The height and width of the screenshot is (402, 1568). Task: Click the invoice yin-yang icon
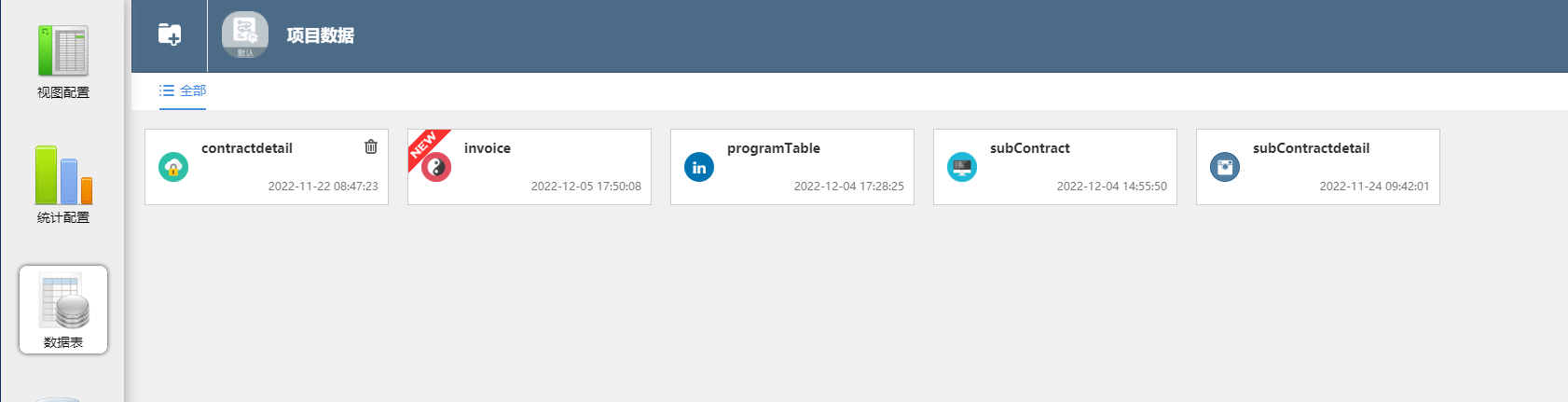pyautogui.click(x=436, y=167)
